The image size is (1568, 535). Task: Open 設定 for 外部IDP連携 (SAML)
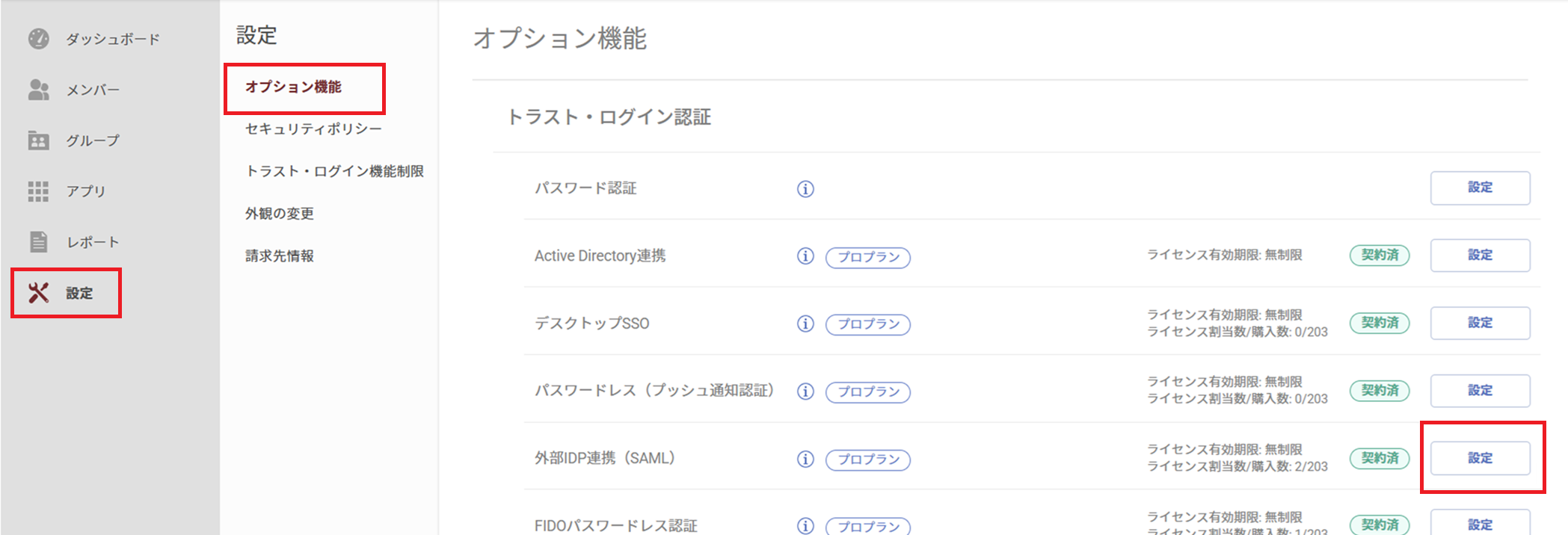pyautogui.click(x=1480, y=458)
